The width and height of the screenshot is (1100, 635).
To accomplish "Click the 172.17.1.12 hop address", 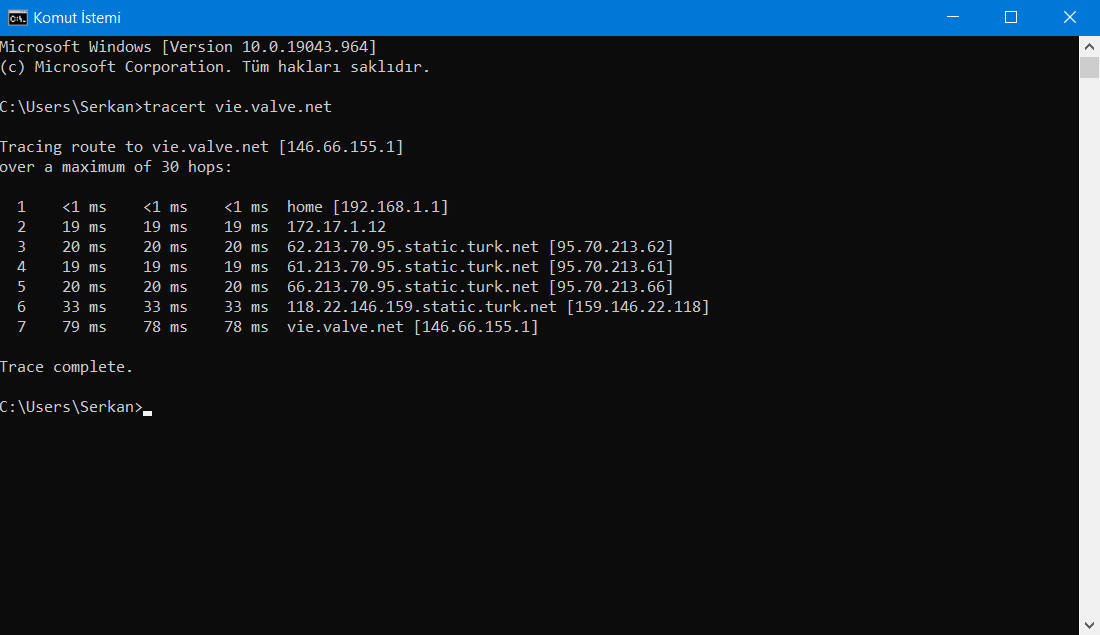I will (x=336, y=227).
